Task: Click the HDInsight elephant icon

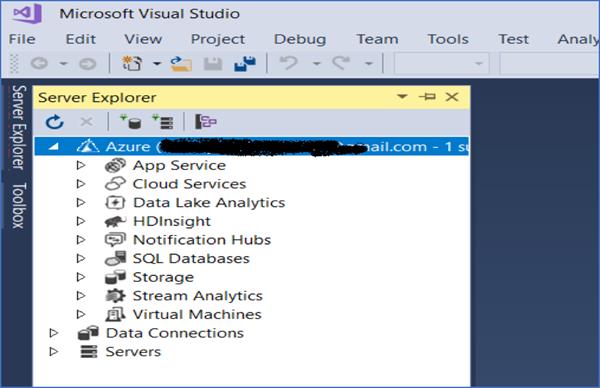Action: (x=115, y=221)
